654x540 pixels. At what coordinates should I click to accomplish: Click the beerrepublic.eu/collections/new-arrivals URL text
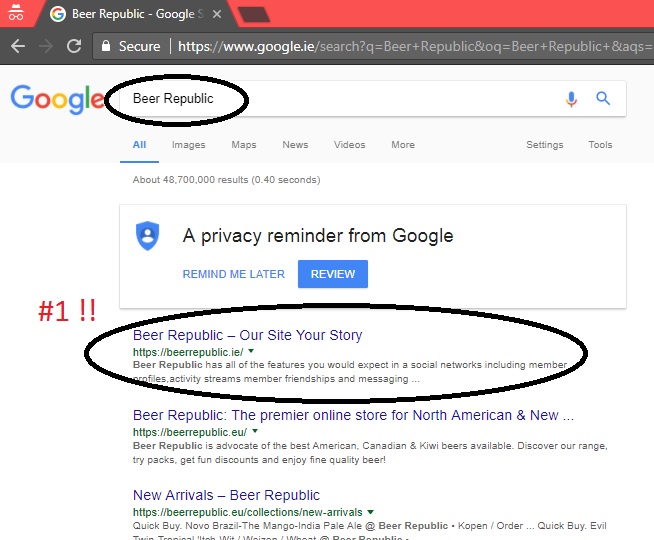[248, 512]
